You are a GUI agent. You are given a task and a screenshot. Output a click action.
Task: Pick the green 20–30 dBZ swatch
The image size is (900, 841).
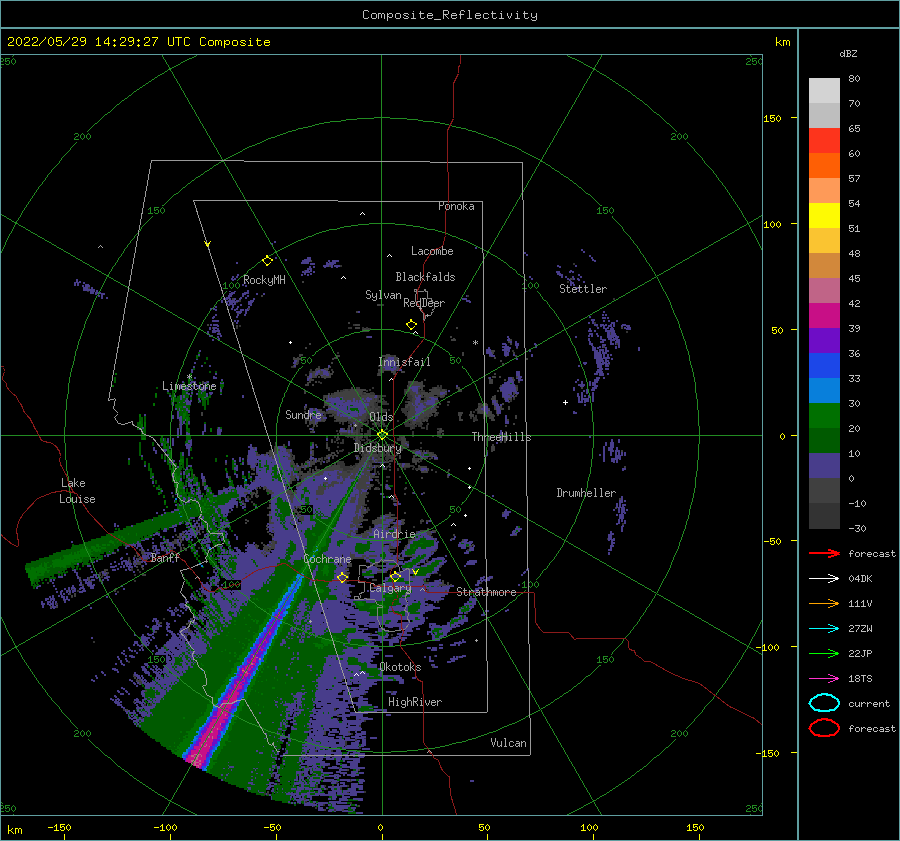(x=824, y=415)
